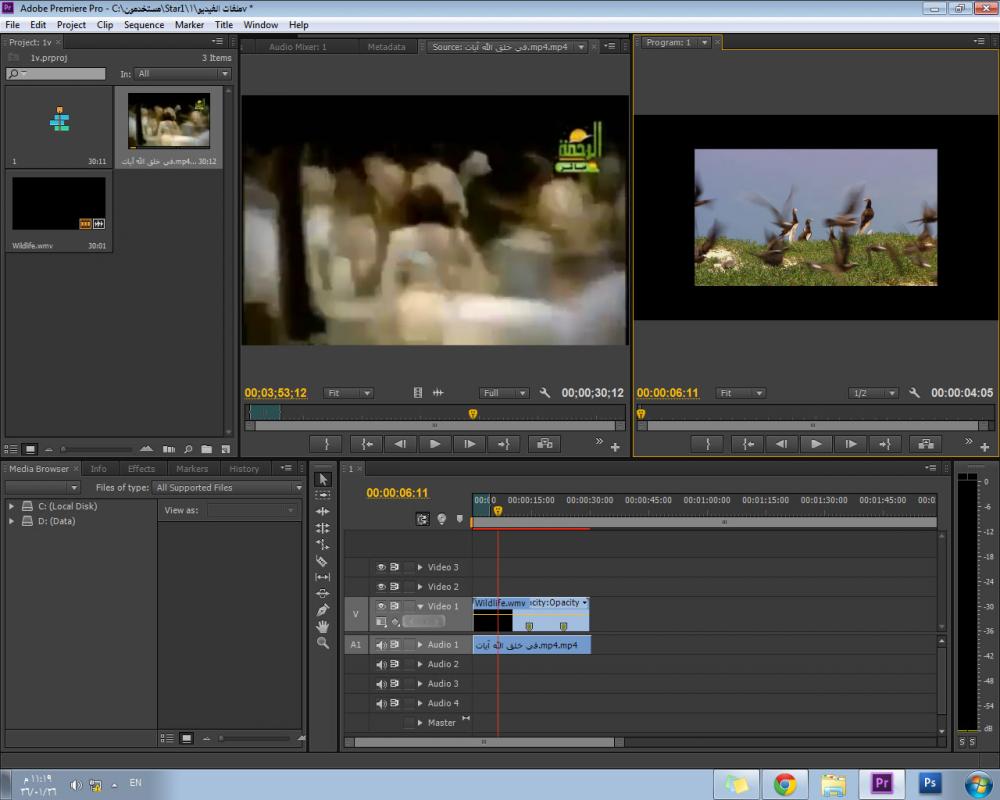This screenshot has width=1000, height=800.
Task: Click Source monitor Mark In button
Action: point(326,444)
